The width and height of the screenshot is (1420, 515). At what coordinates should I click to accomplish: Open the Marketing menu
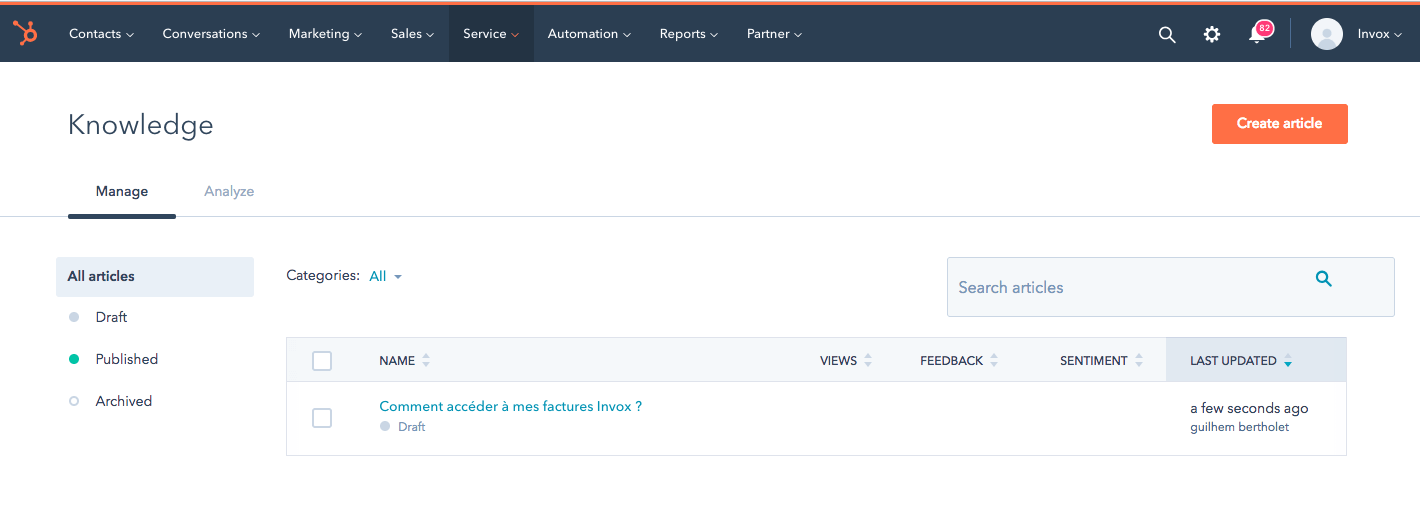tap(326, 34)
